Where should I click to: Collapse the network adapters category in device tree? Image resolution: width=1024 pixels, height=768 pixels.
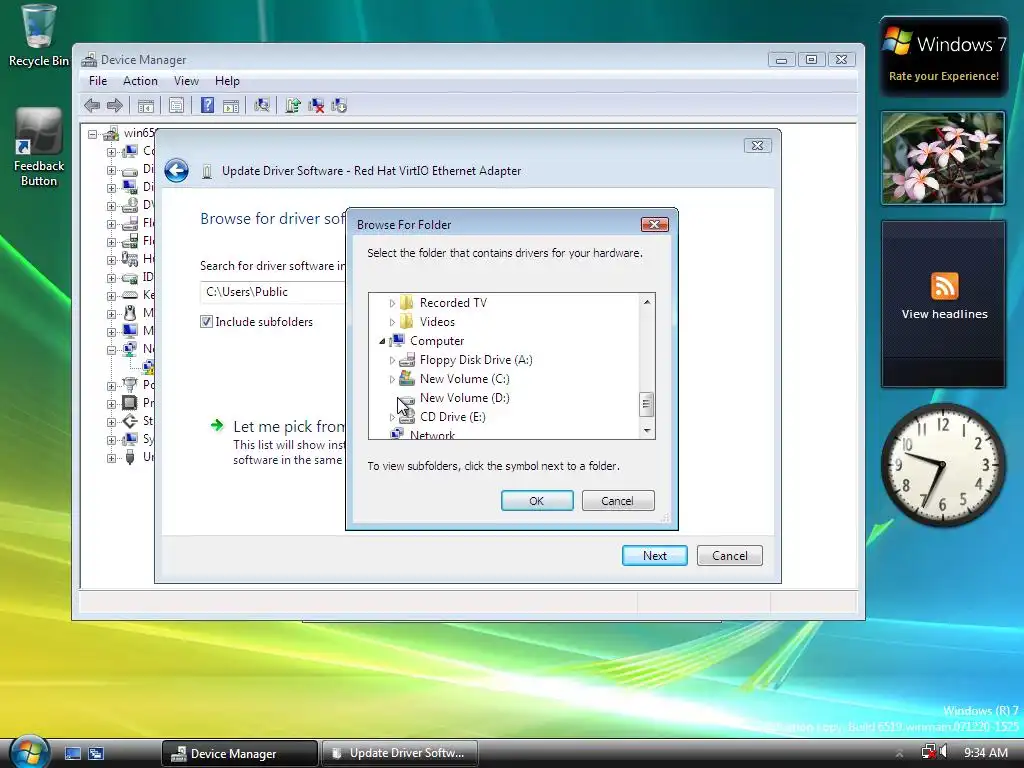pos(111,349)
